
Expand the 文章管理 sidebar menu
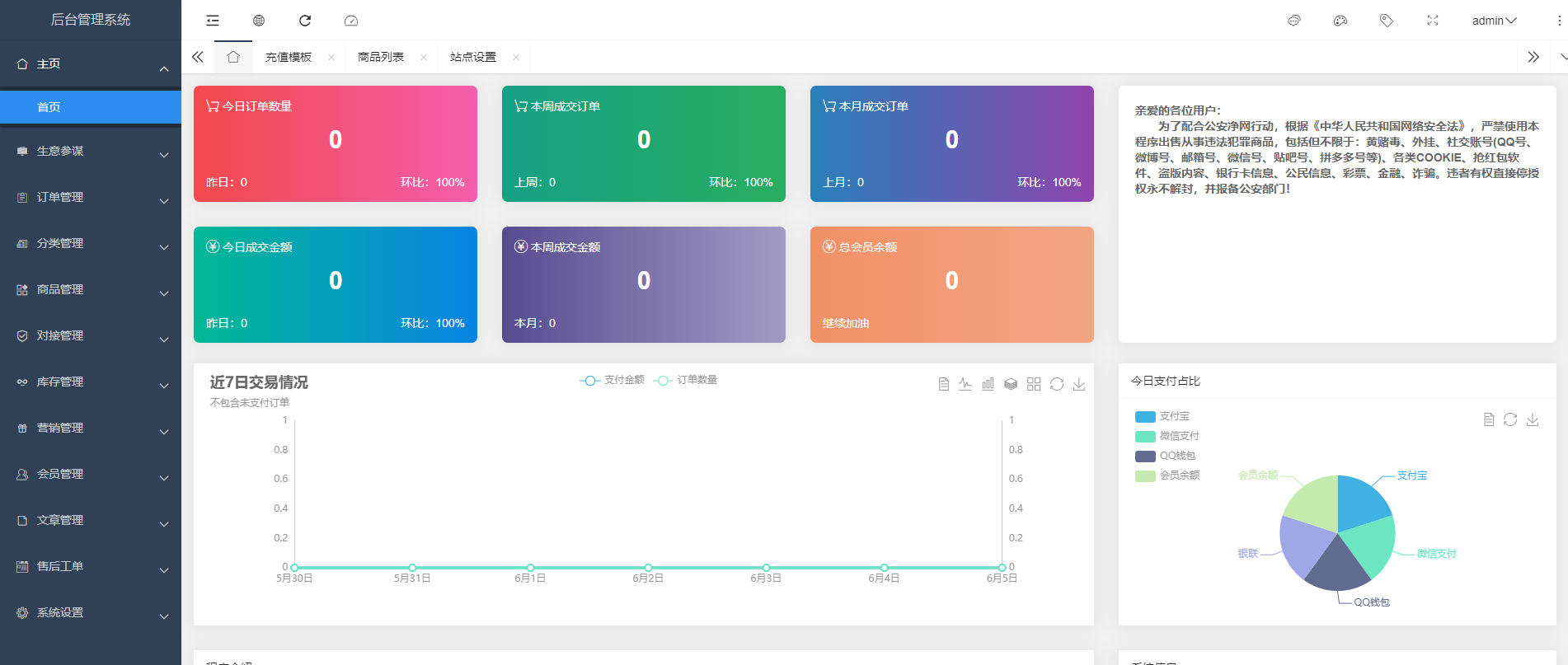pyautogui.click(x=91, y=520)
